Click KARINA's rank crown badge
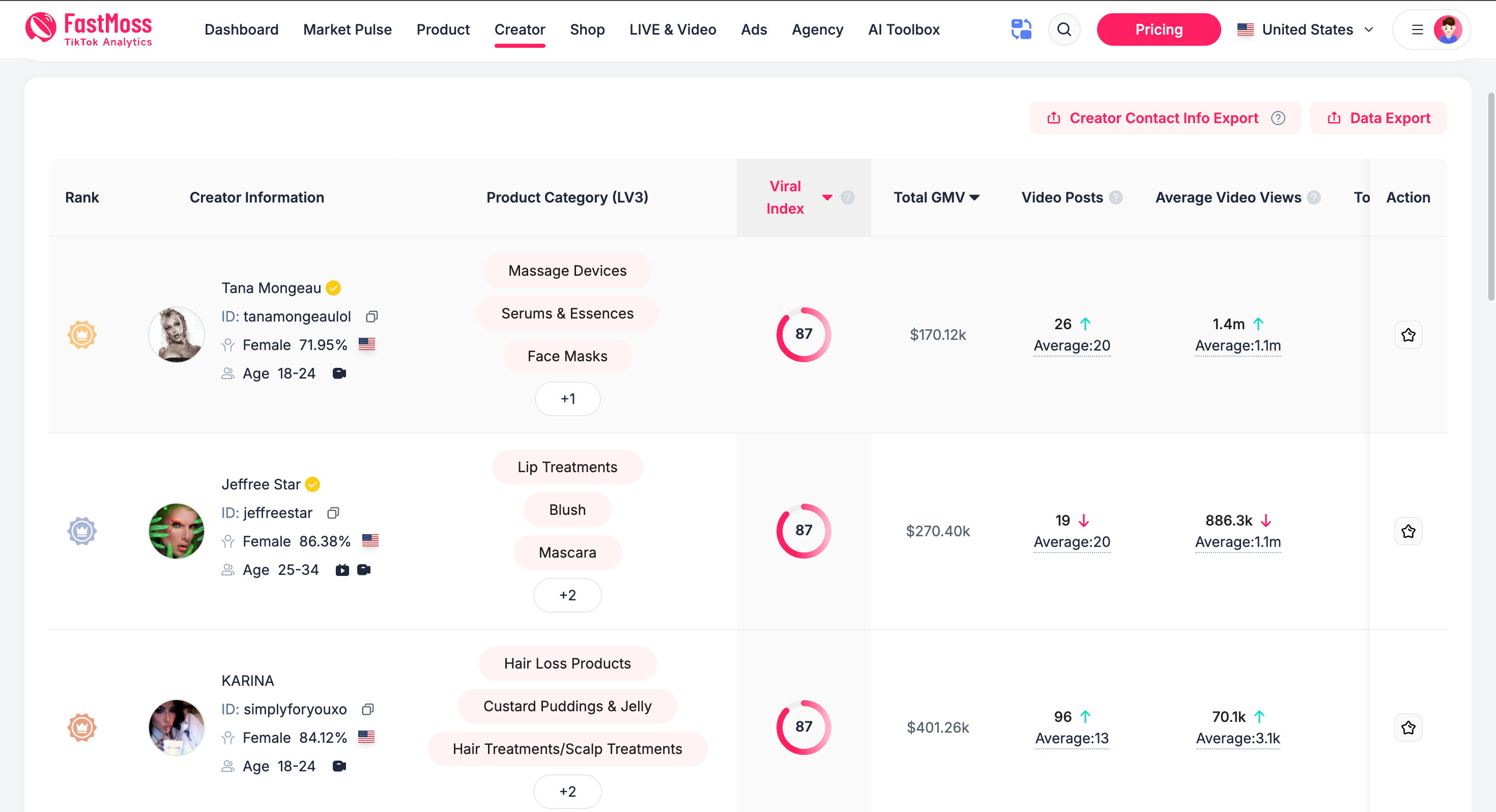1496x812 pixels. tap(82, 727)
